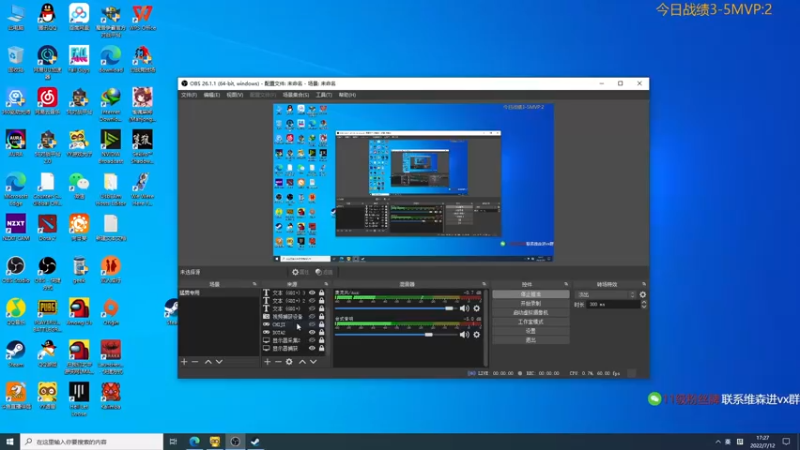
Task: Open the 帮助(H) menu
Action: pyautogui.click(x=347, y=95)
